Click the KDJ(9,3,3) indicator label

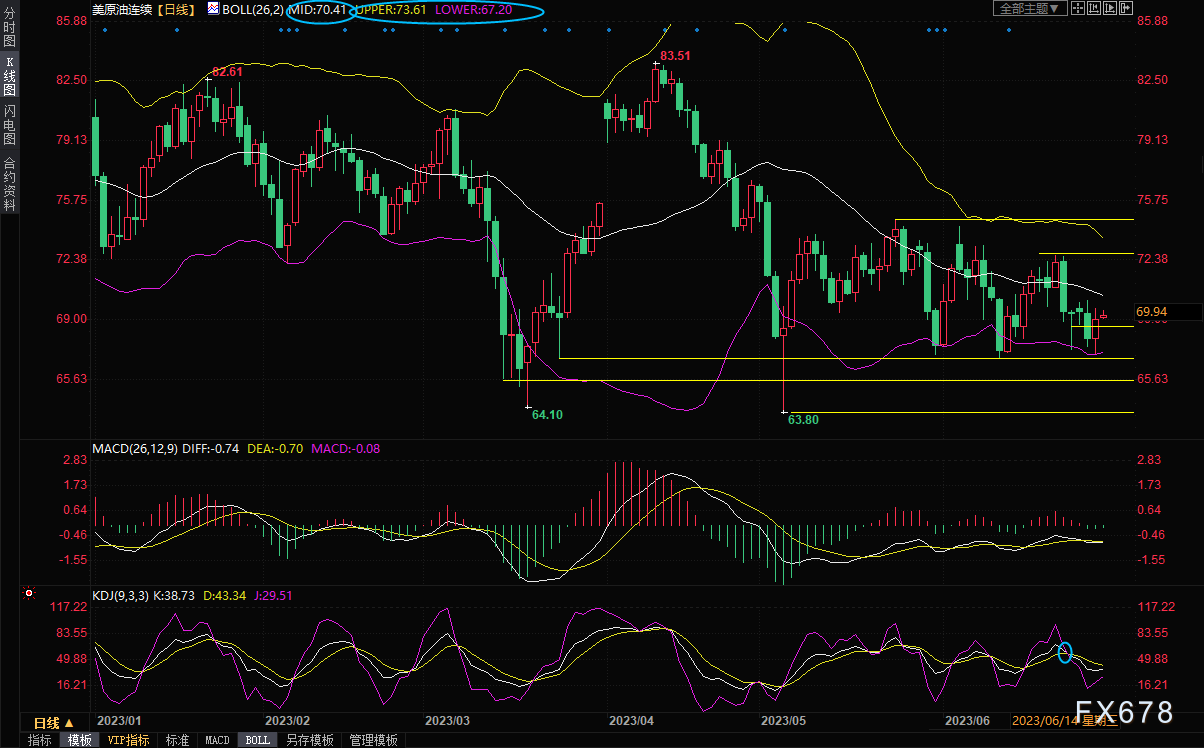point(120,595)
